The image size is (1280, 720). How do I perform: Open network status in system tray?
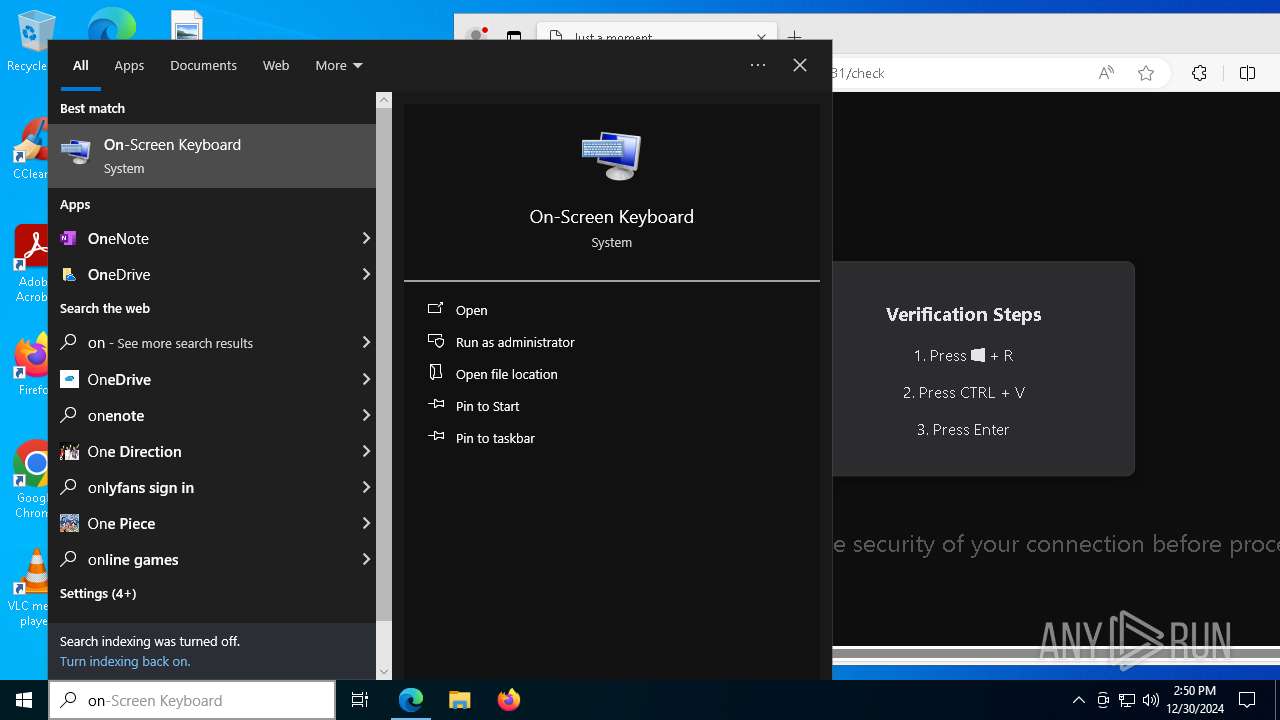(x=1127, y=700)
